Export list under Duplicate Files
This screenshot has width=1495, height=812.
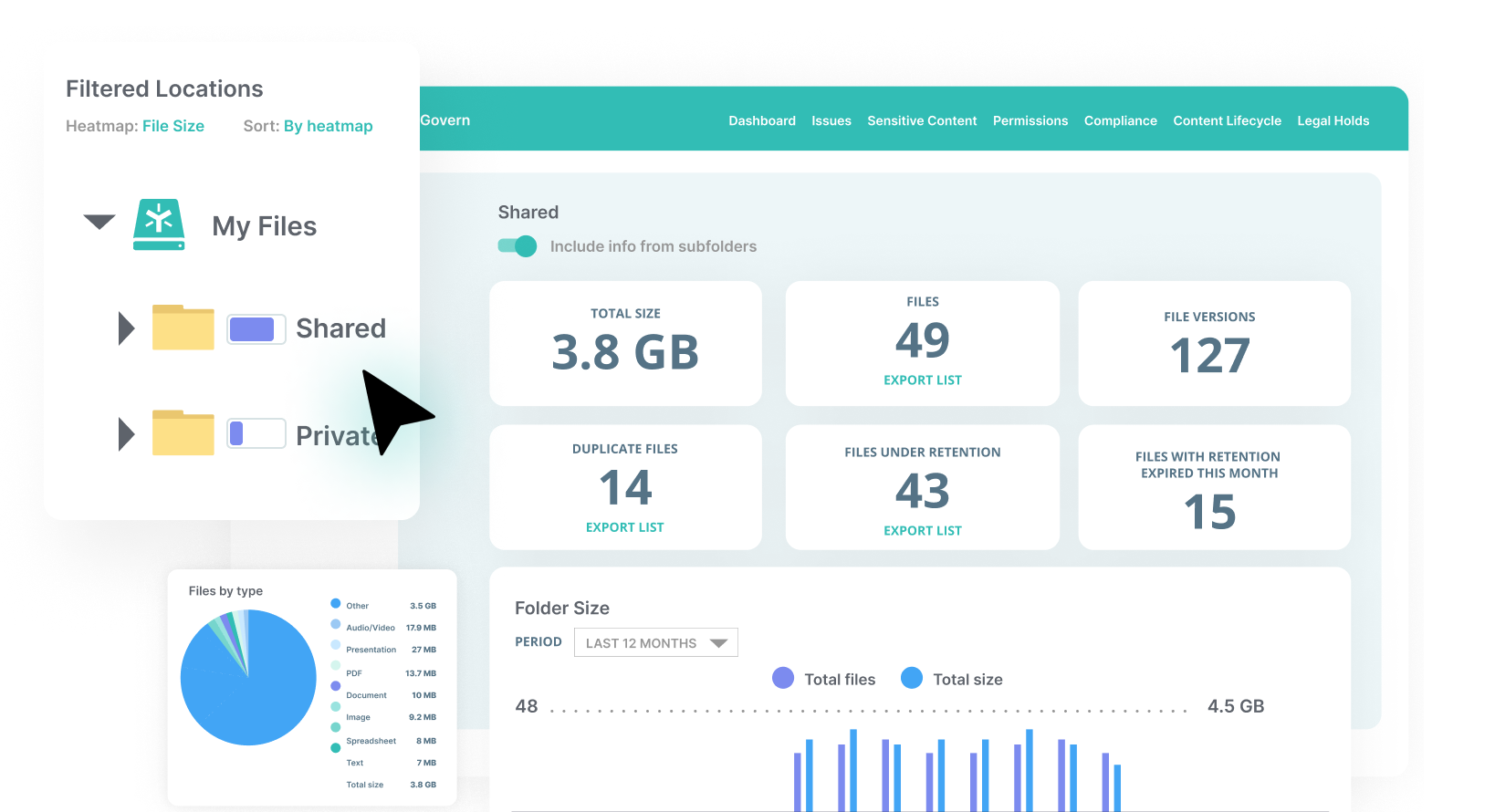point(624,527)
